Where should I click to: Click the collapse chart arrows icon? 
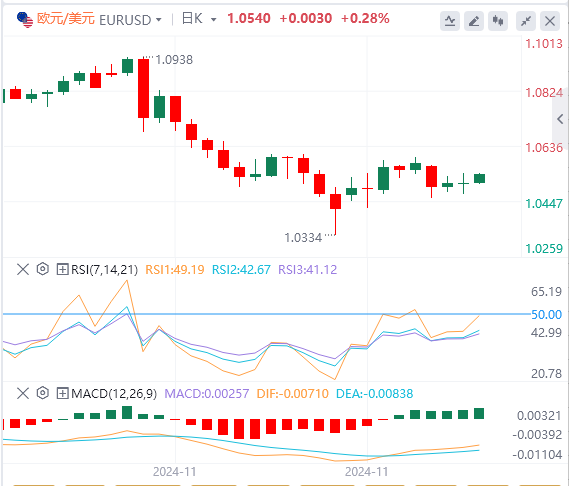pyautogui.click(x=526, y=21)
